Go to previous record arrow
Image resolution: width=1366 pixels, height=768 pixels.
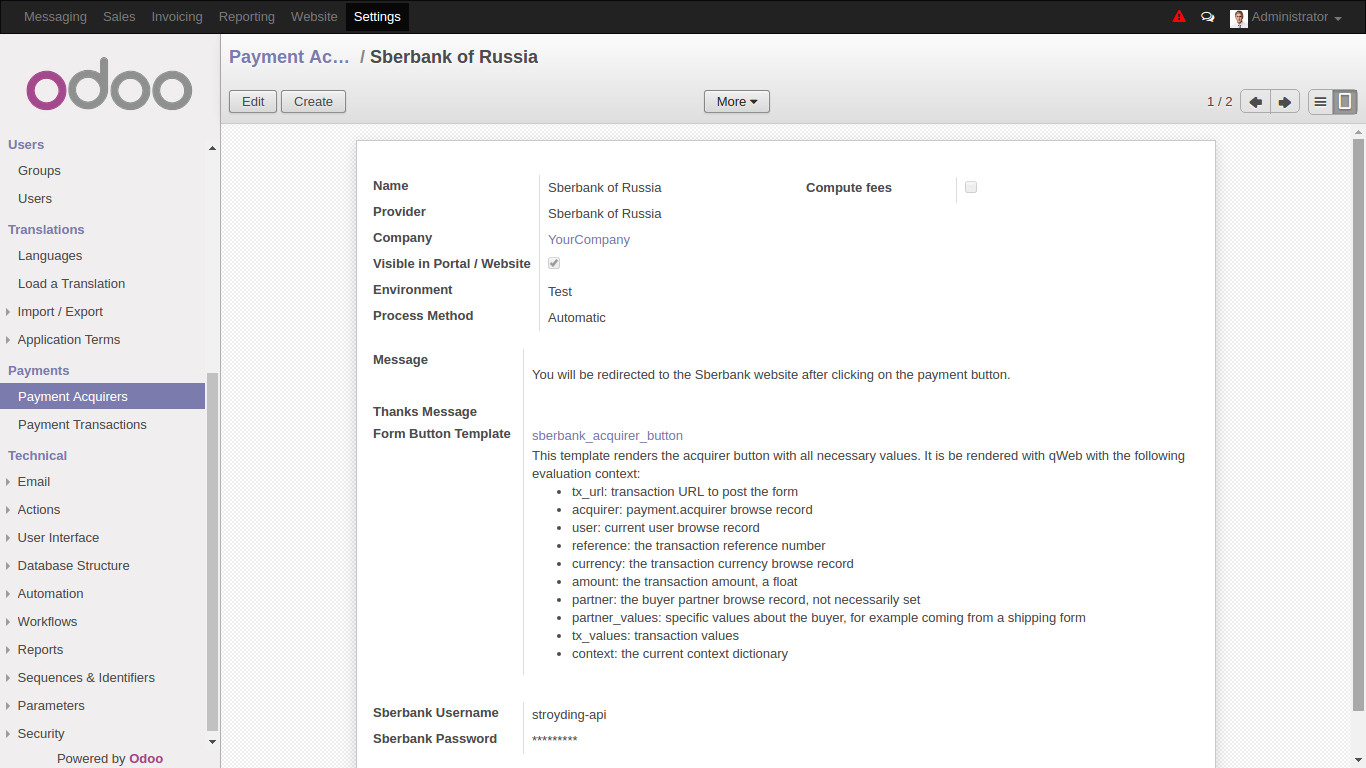(1255, 102)
